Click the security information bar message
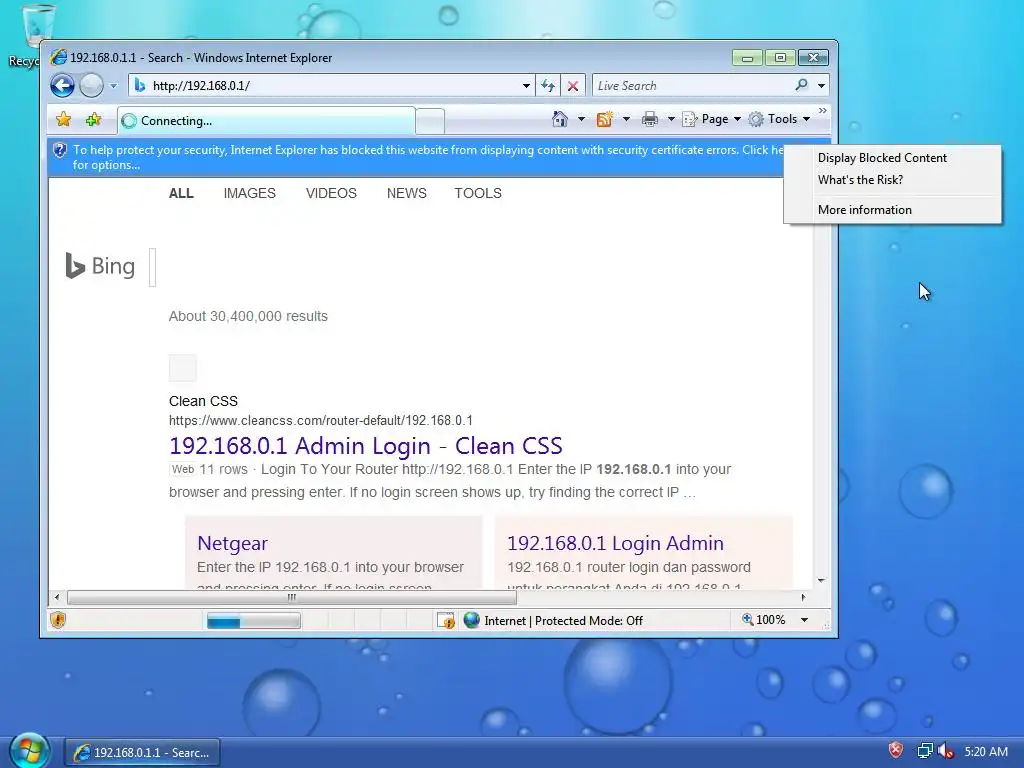 coord(428,157)
